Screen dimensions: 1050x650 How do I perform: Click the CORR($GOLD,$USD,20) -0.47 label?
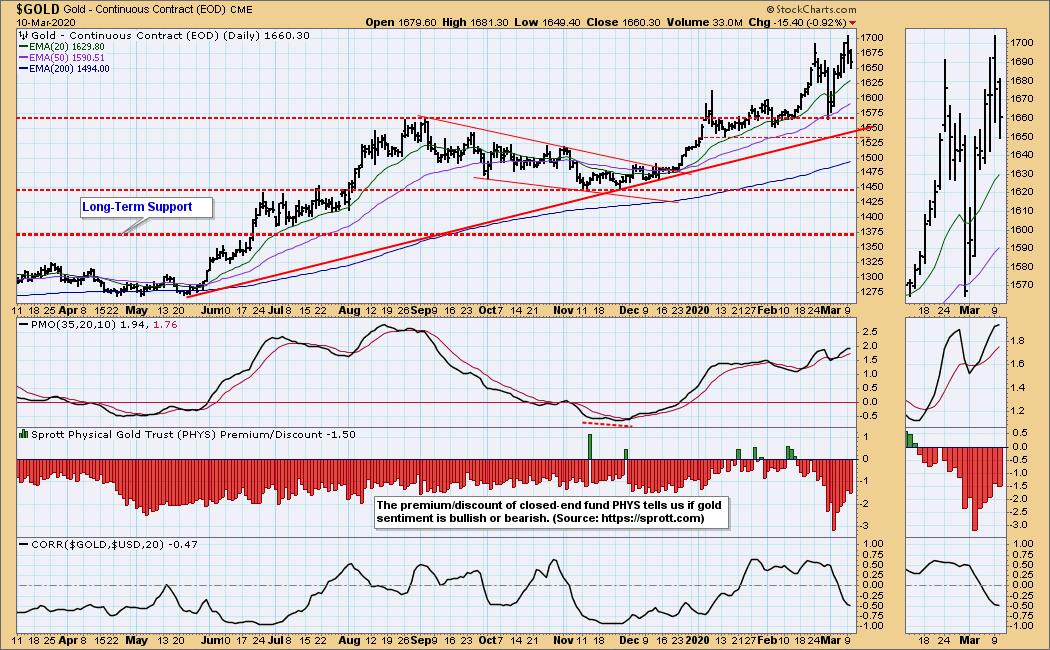114,544
